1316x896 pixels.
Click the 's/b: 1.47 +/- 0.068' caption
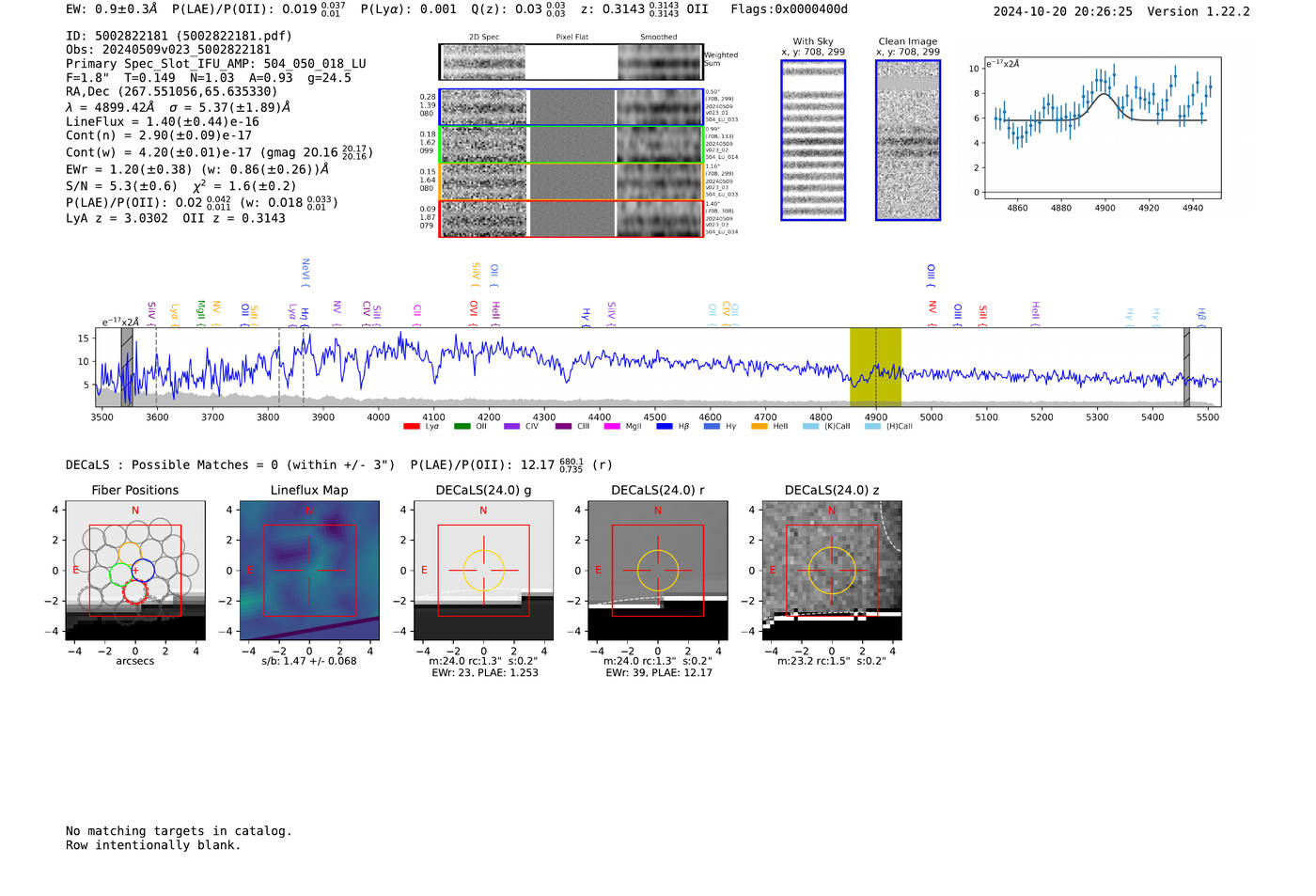click(309, 661)
